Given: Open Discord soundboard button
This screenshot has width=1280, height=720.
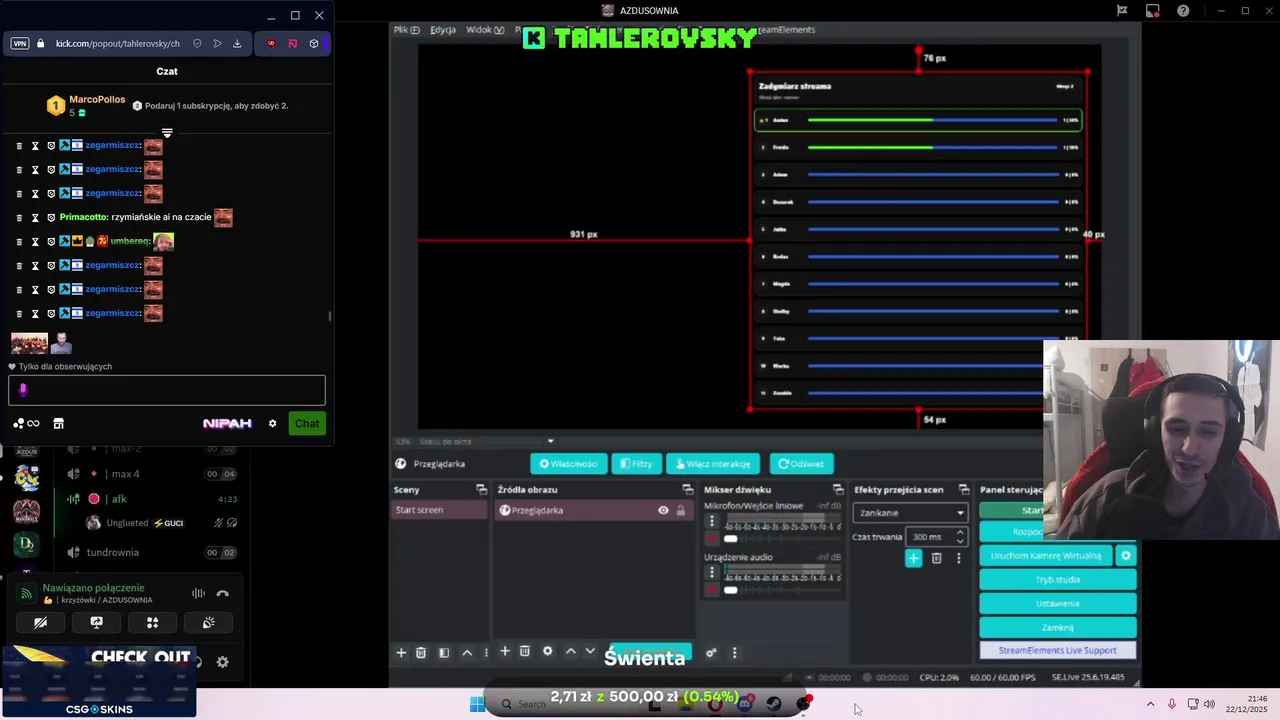Looking at the screenshot, I should [x=208, y=622].
